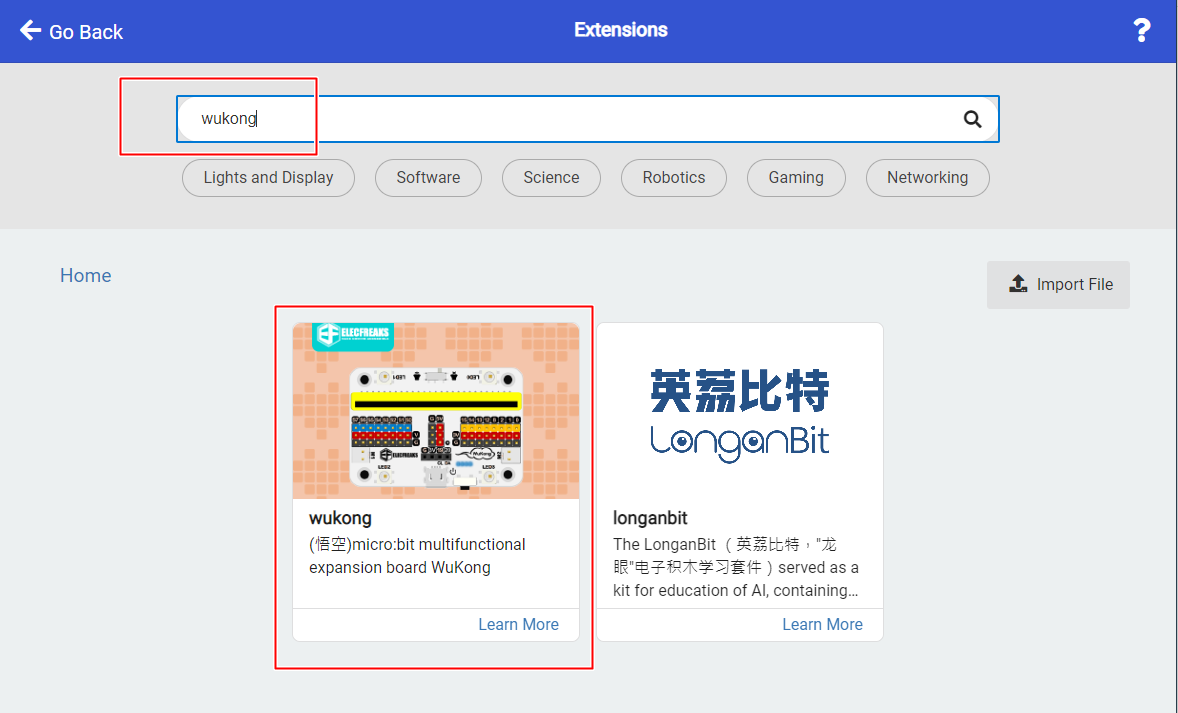The image size is (1178, 713).
Task: Filter by Science category
Action: 551,178
